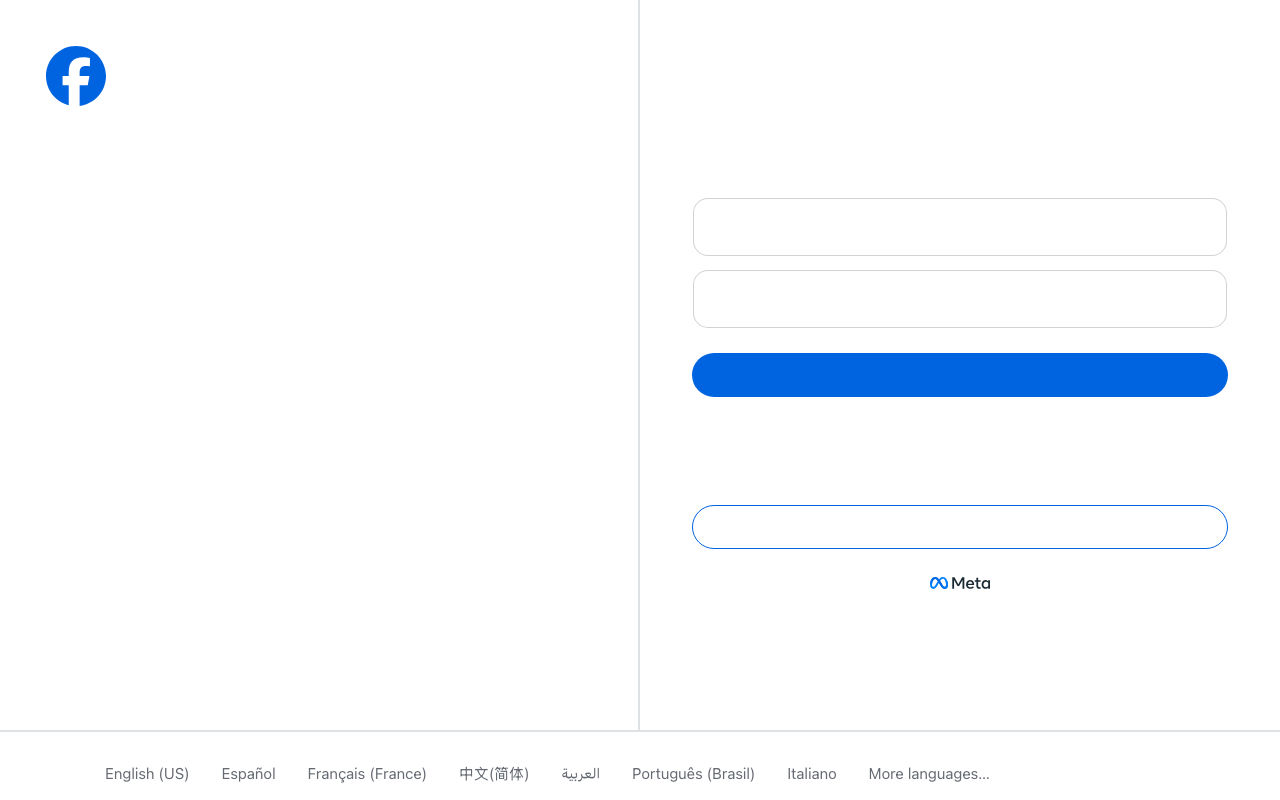Select English (US) language
Image resolution: width=1280 pixels, height=800 pixels.
[146, 773]
